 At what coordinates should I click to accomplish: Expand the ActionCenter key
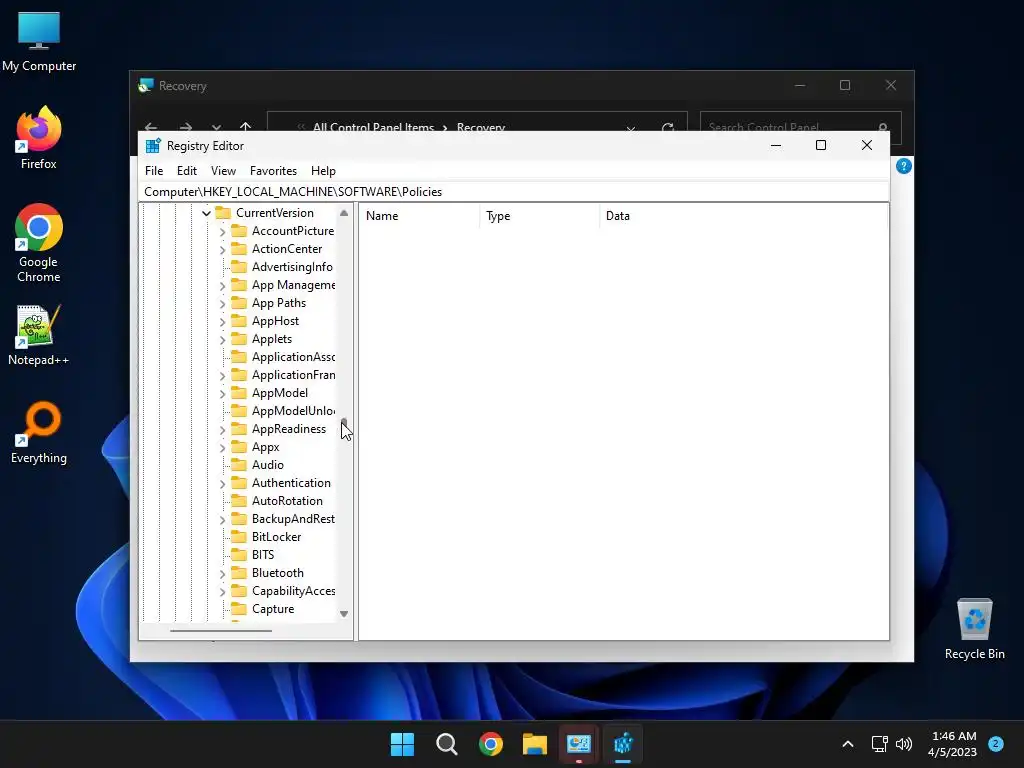coord(222,249)
